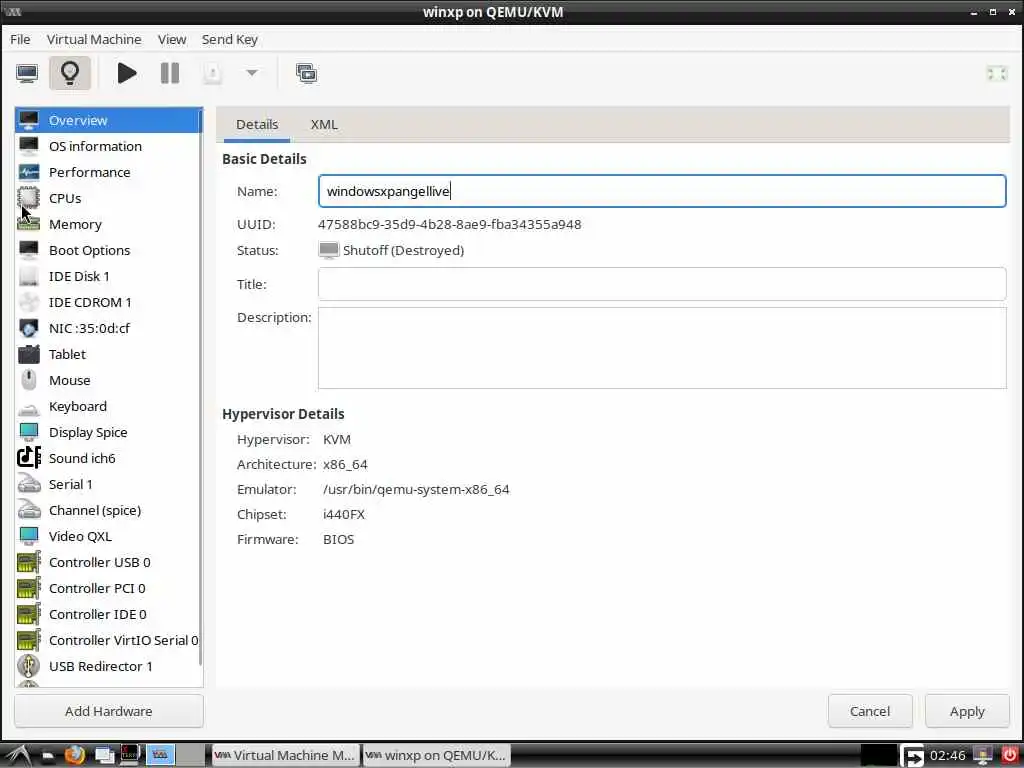Image resolution: width=1024 pixels, height=768 pixels.
Task: Open Boot Options
Action: pyautogui.click(x=108, y=250)
